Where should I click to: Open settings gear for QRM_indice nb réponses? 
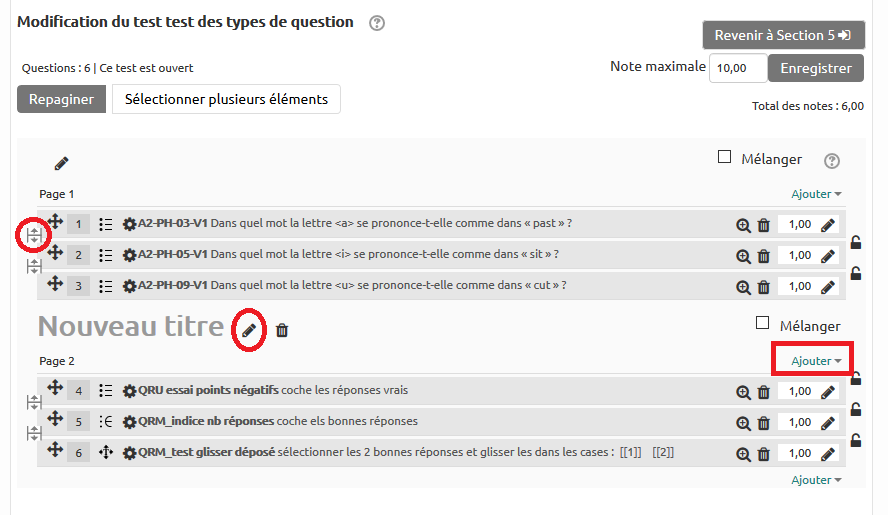129,422
